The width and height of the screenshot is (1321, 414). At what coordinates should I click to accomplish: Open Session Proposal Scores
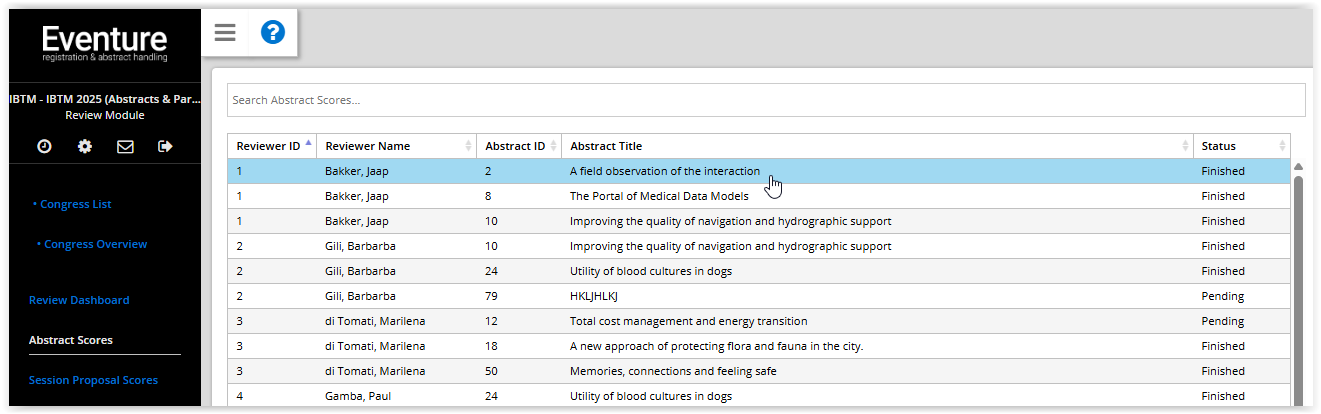tap(93, 380)
